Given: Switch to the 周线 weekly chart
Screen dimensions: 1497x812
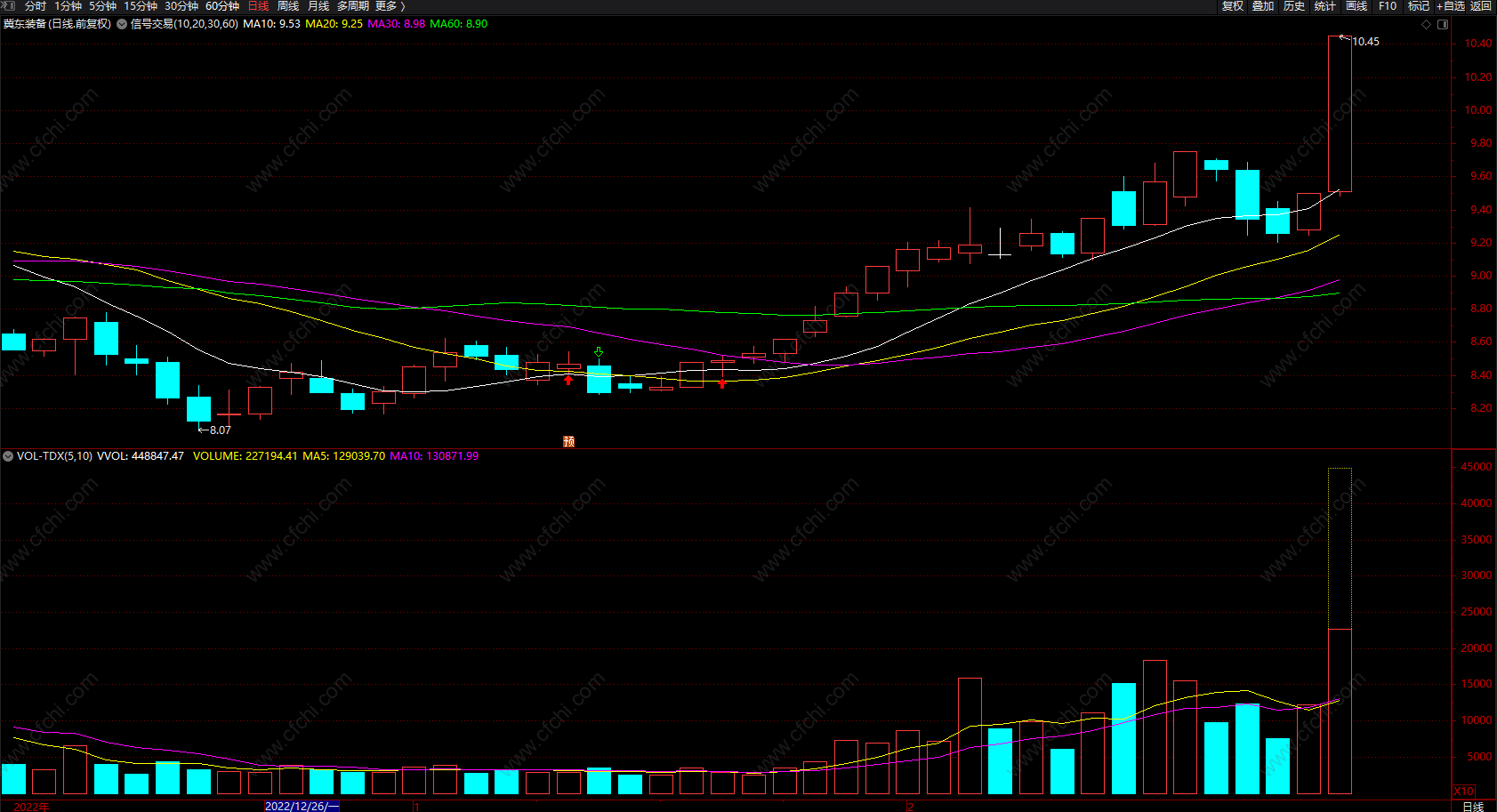Looking at the screenshot, I should (x=288, y=6).
